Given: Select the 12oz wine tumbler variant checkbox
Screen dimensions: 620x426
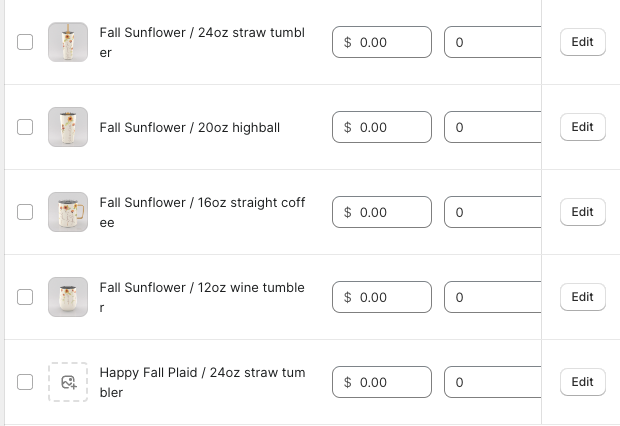Looking at the screenshot, I should pyautogui.click(x=25, y=297).
